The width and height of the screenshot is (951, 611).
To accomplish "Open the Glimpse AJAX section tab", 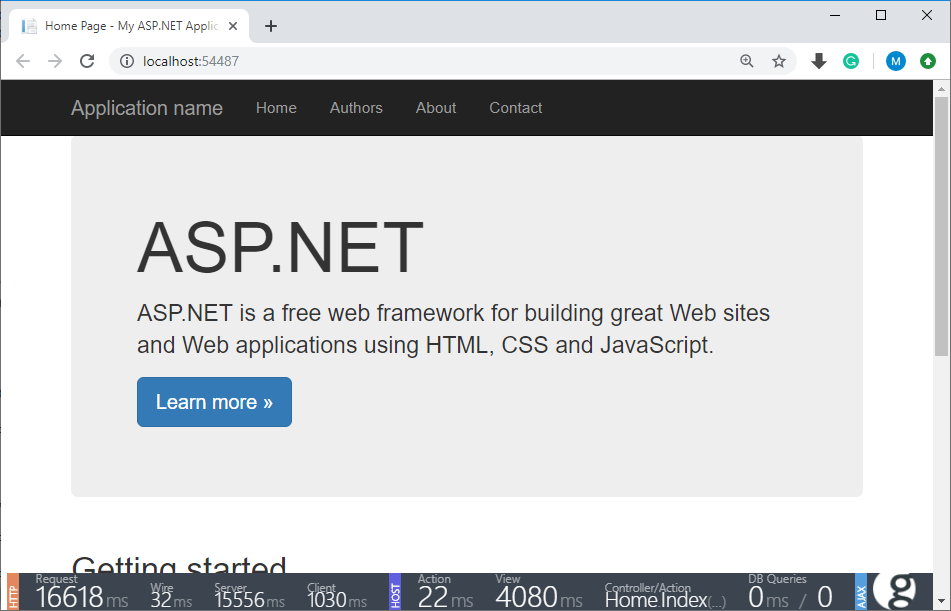I will 861,592.
